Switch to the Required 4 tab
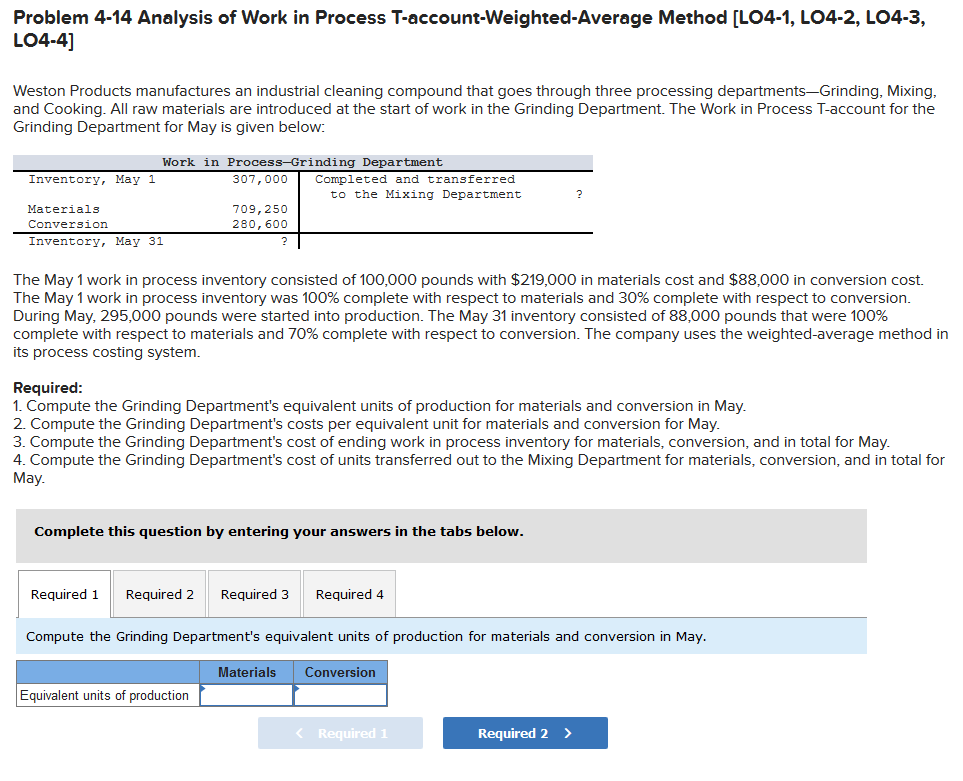 coord(348,593)
